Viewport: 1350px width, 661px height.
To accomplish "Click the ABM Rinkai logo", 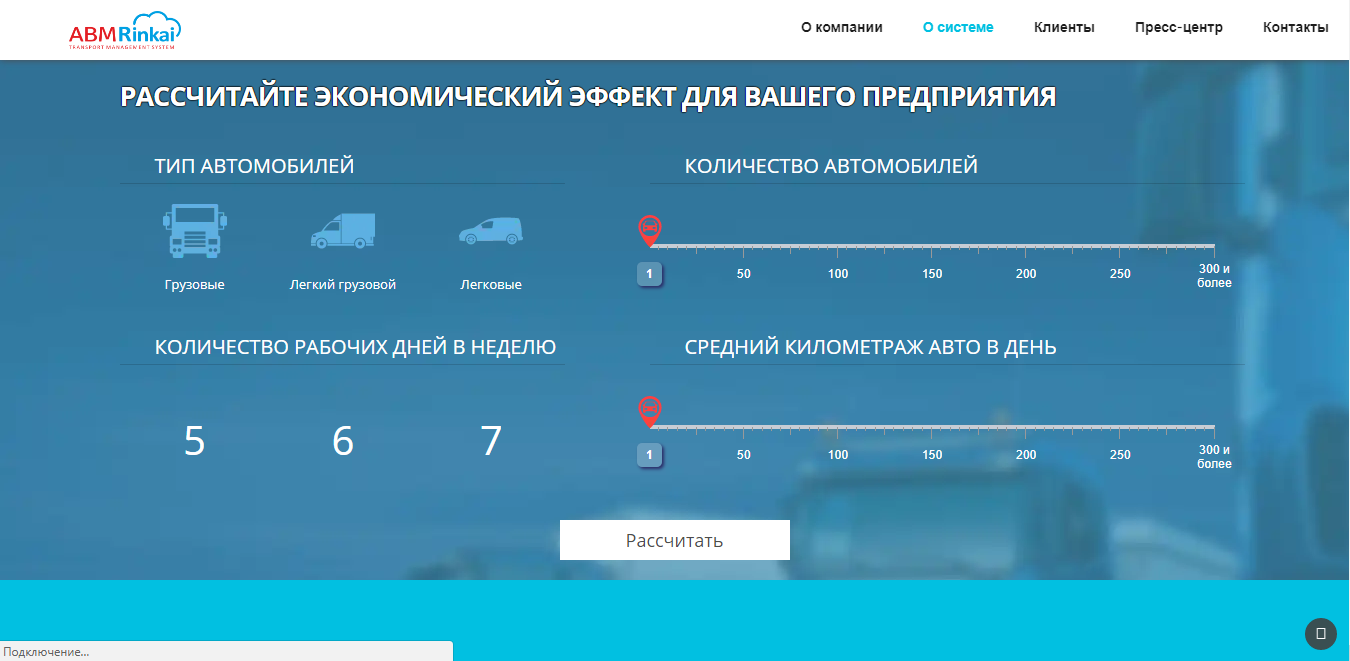I will coord(124,30).
